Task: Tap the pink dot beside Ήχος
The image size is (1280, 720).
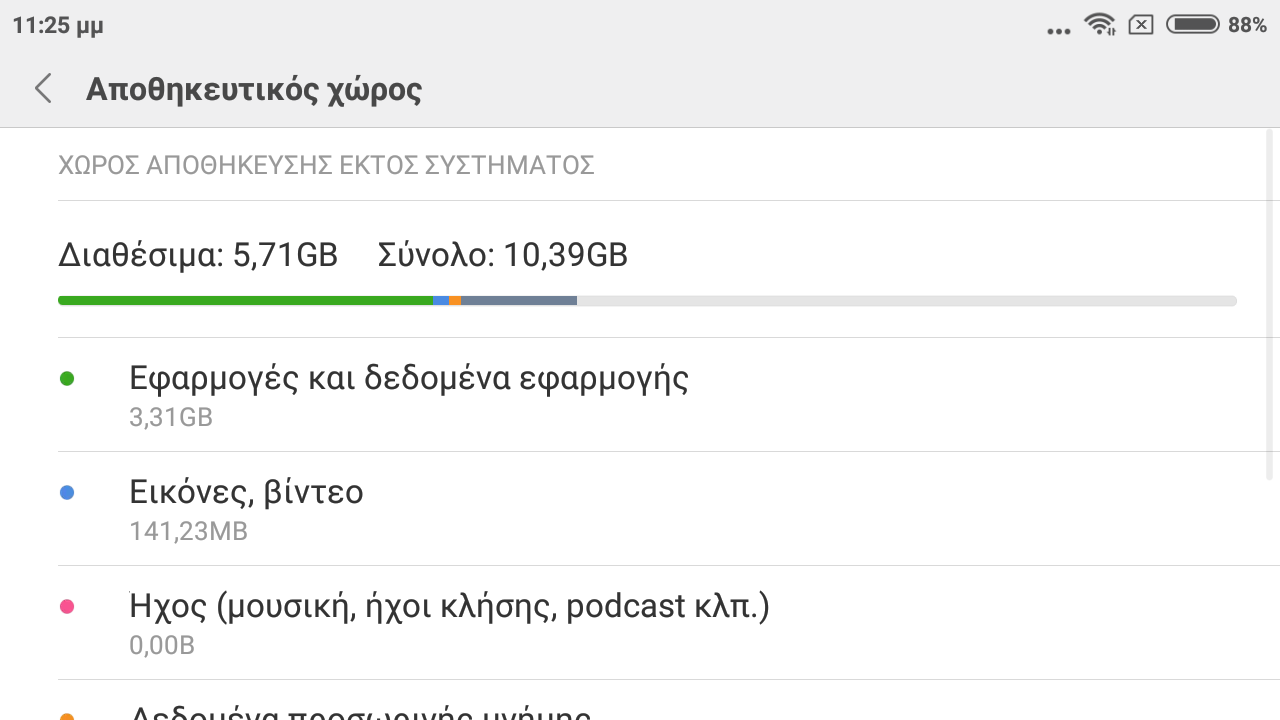Action: tap(67, 606)
